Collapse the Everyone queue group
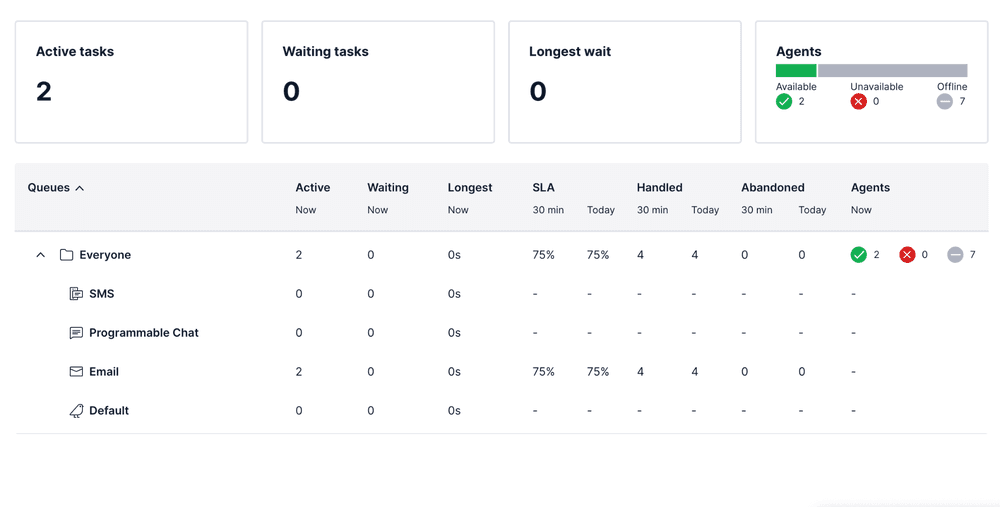The width and height of the screenshot is (1000, 507). tap(41, 255)
